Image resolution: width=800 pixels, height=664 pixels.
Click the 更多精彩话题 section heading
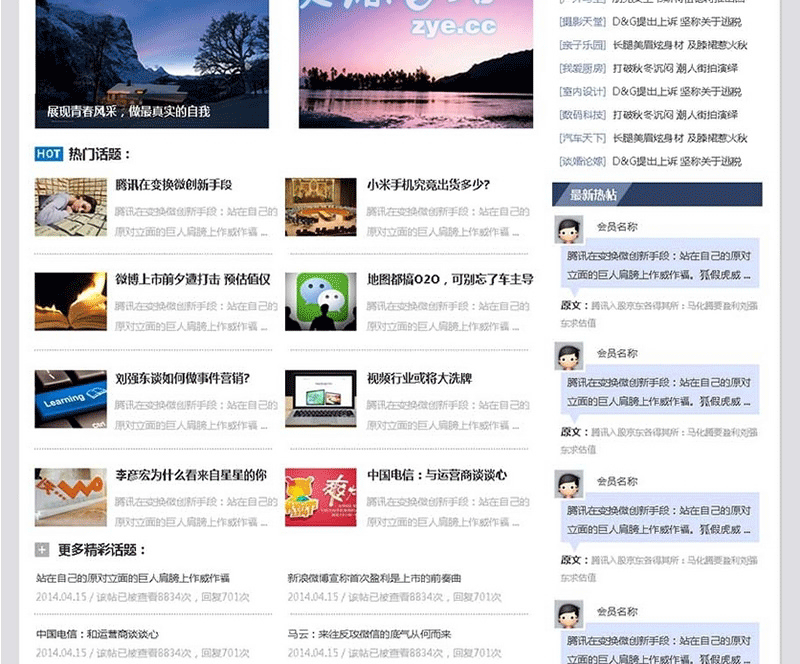pos(102,550)
